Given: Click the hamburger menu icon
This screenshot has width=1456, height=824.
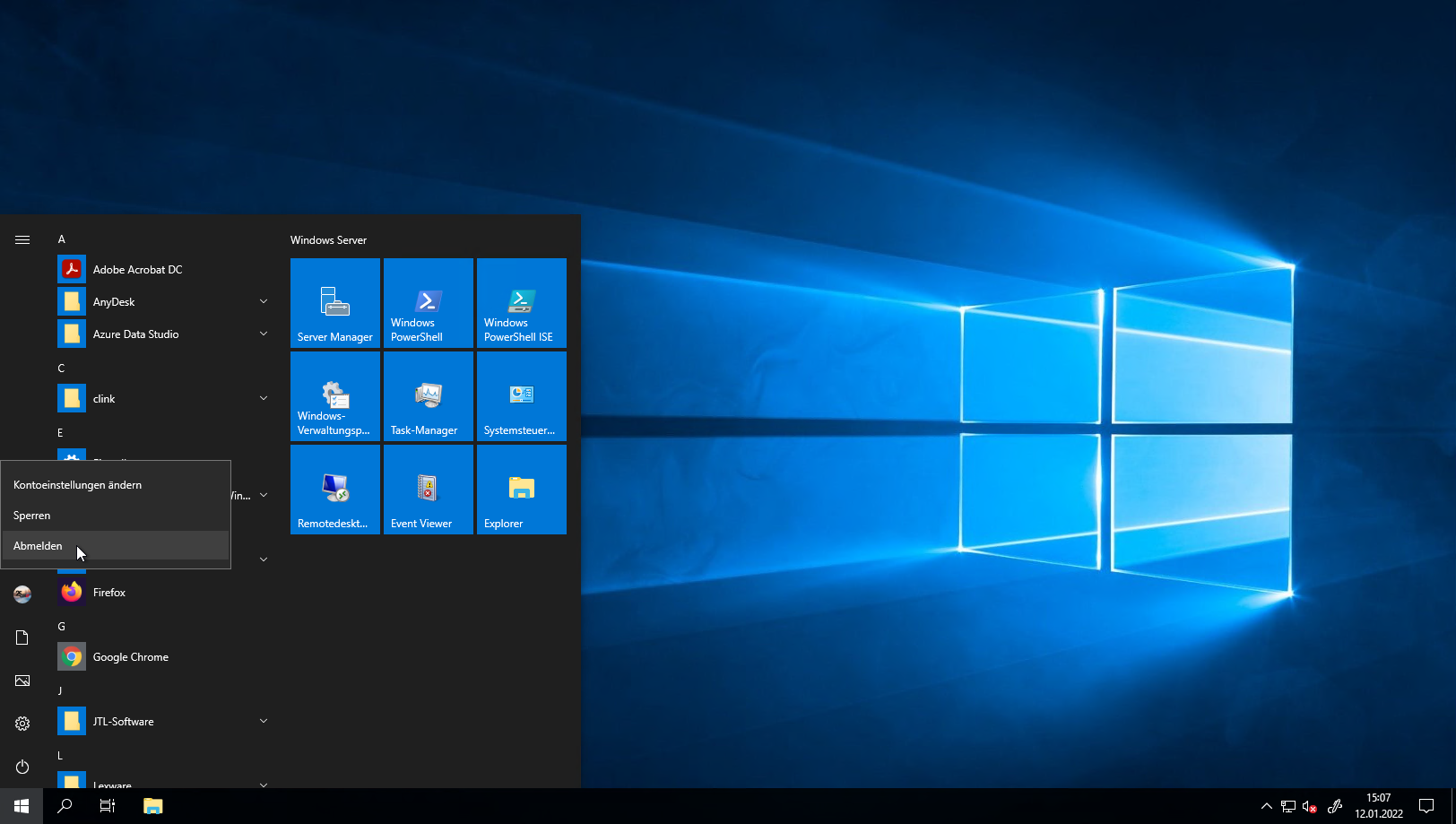Looking at the screenshot, I should [x=22, y=239].
